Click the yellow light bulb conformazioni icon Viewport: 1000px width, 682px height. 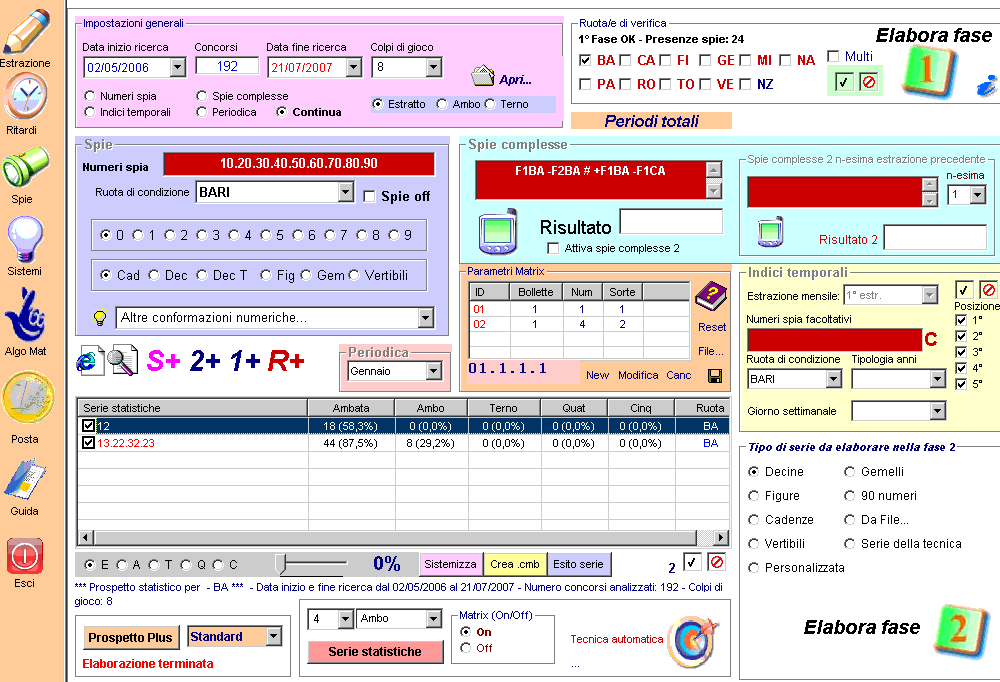tap(99, 317)
